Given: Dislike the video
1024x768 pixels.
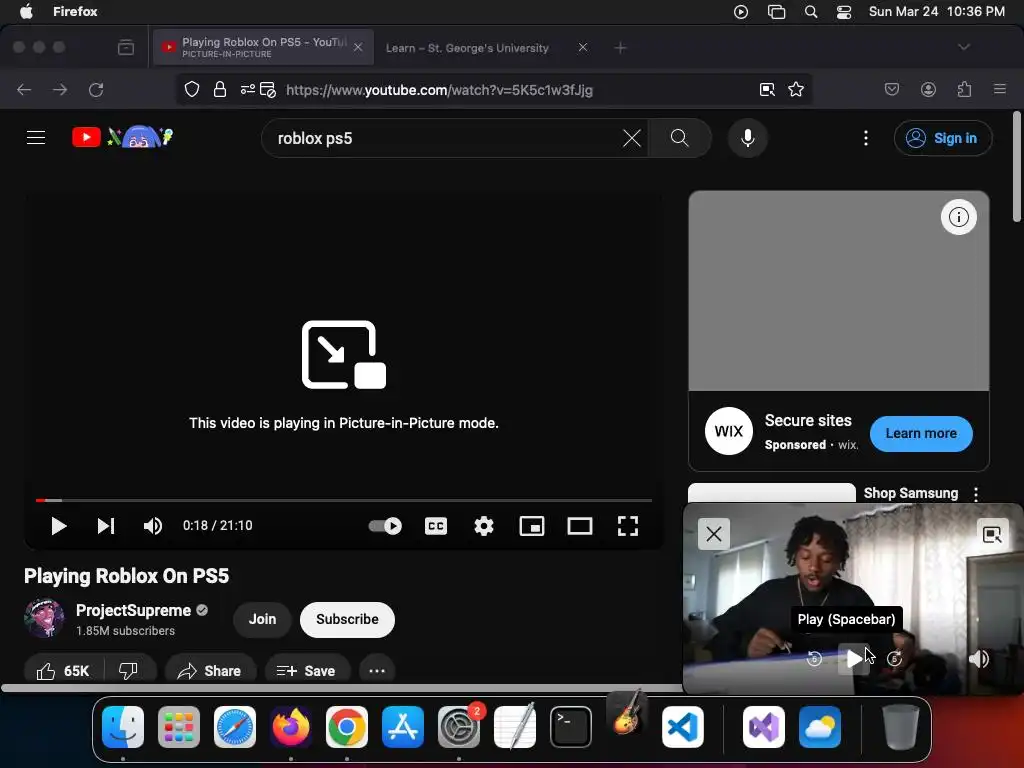Looking at the screenshot, I should [129, 671].
